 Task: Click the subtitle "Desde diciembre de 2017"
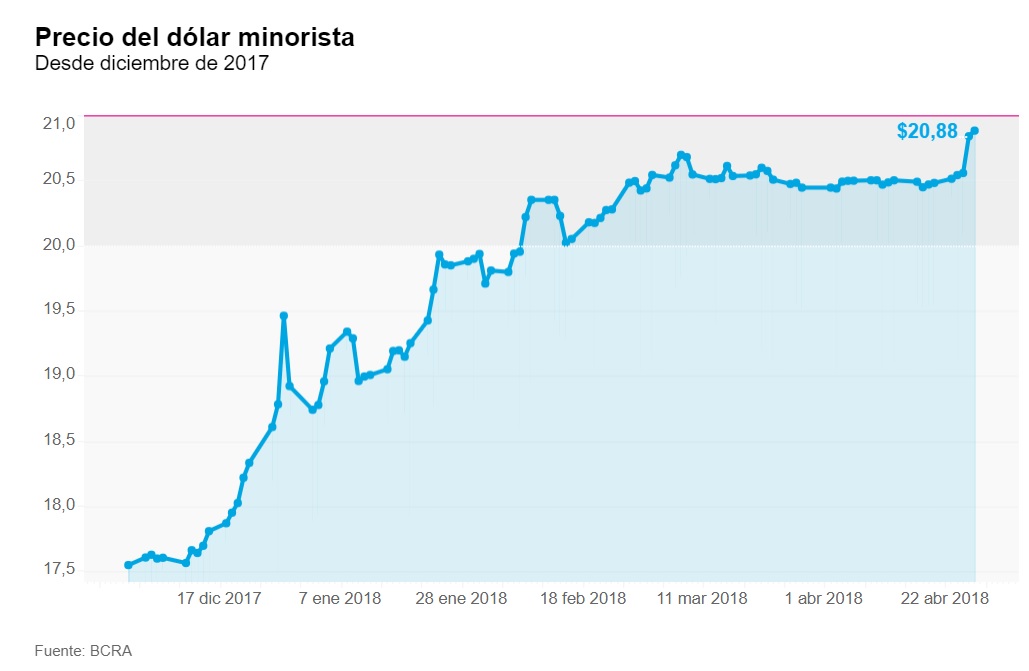click(x=152, y=64)
